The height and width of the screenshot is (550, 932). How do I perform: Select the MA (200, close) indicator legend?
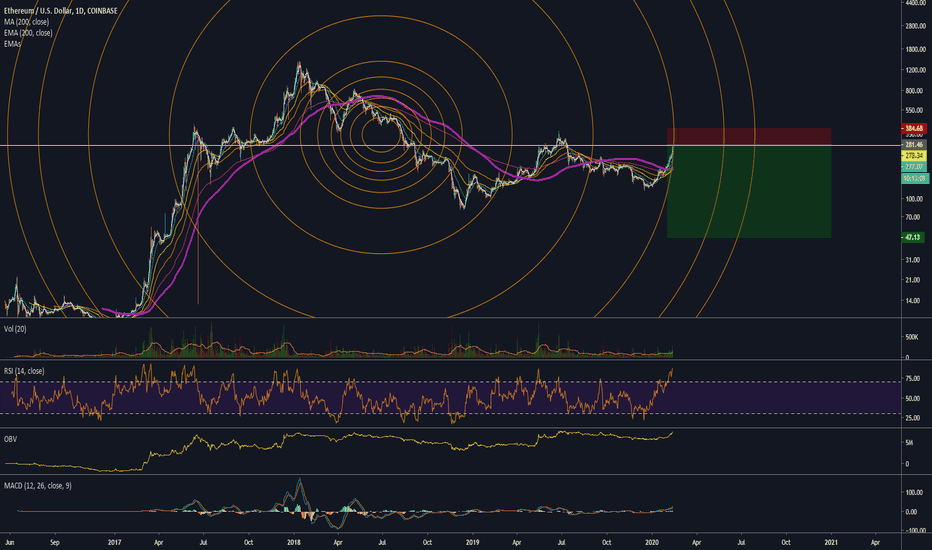point(27,22)
